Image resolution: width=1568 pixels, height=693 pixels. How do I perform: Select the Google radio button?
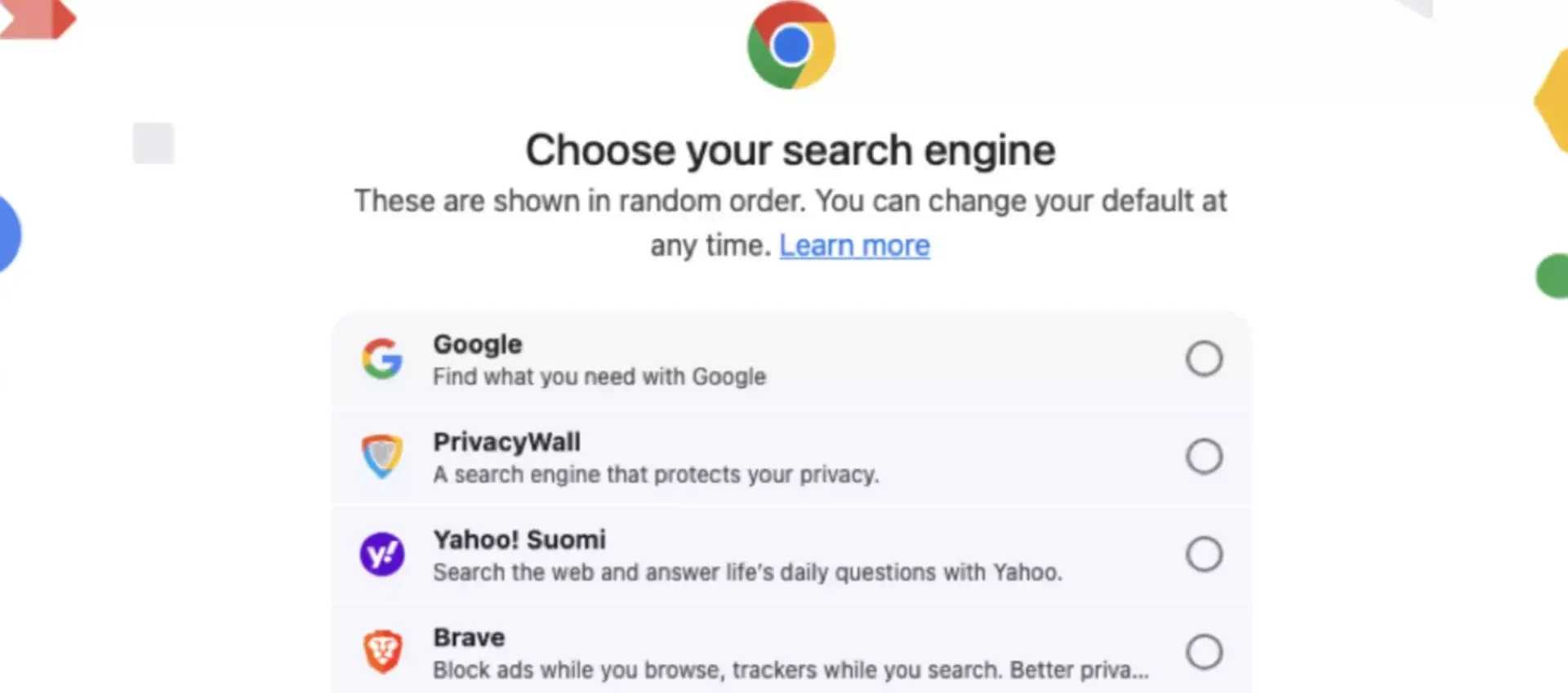coord(1205,358)
